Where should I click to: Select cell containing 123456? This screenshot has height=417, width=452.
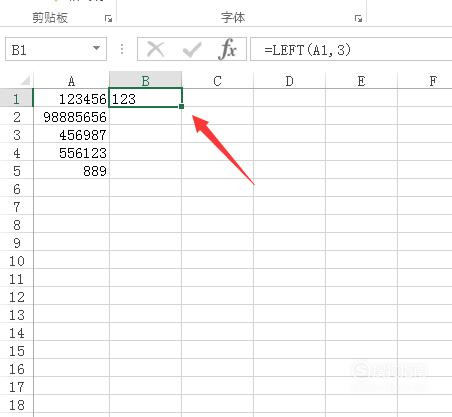[x=71, y=98]
